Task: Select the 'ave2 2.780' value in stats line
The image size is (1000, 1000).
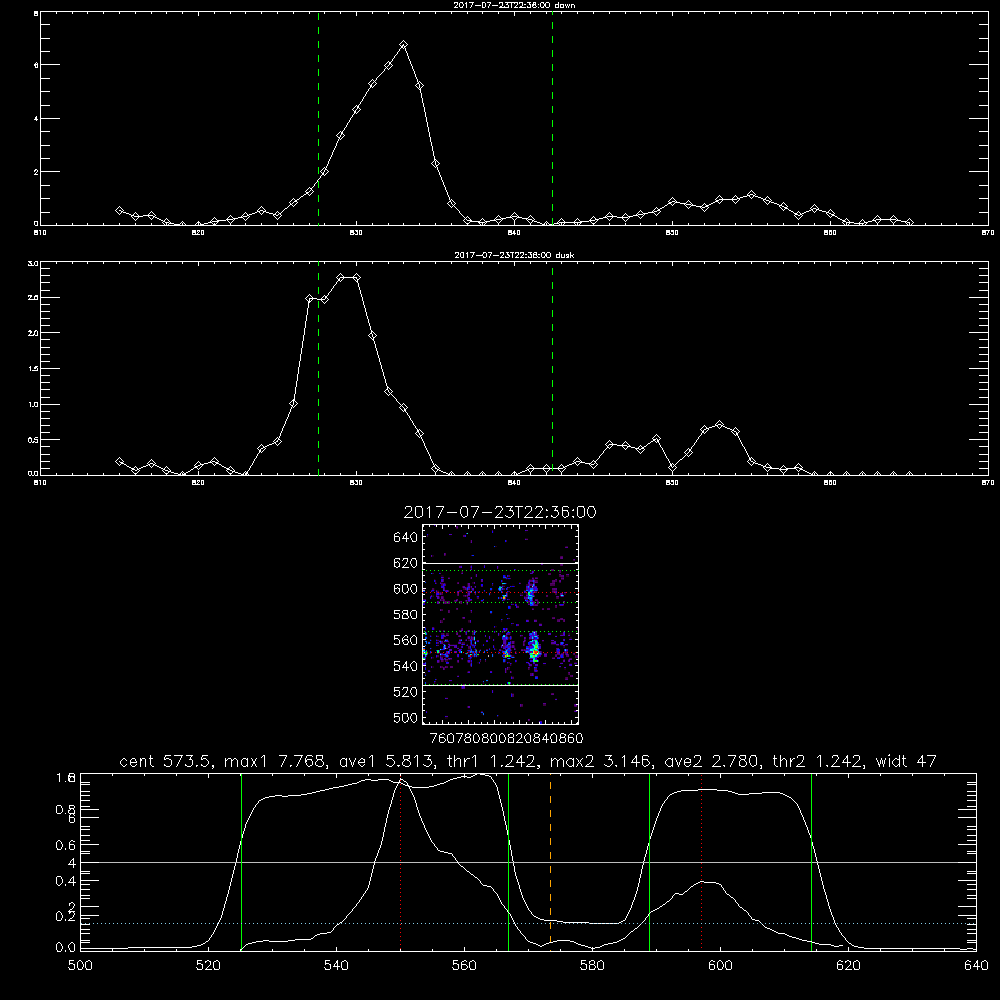Action: 712,761
